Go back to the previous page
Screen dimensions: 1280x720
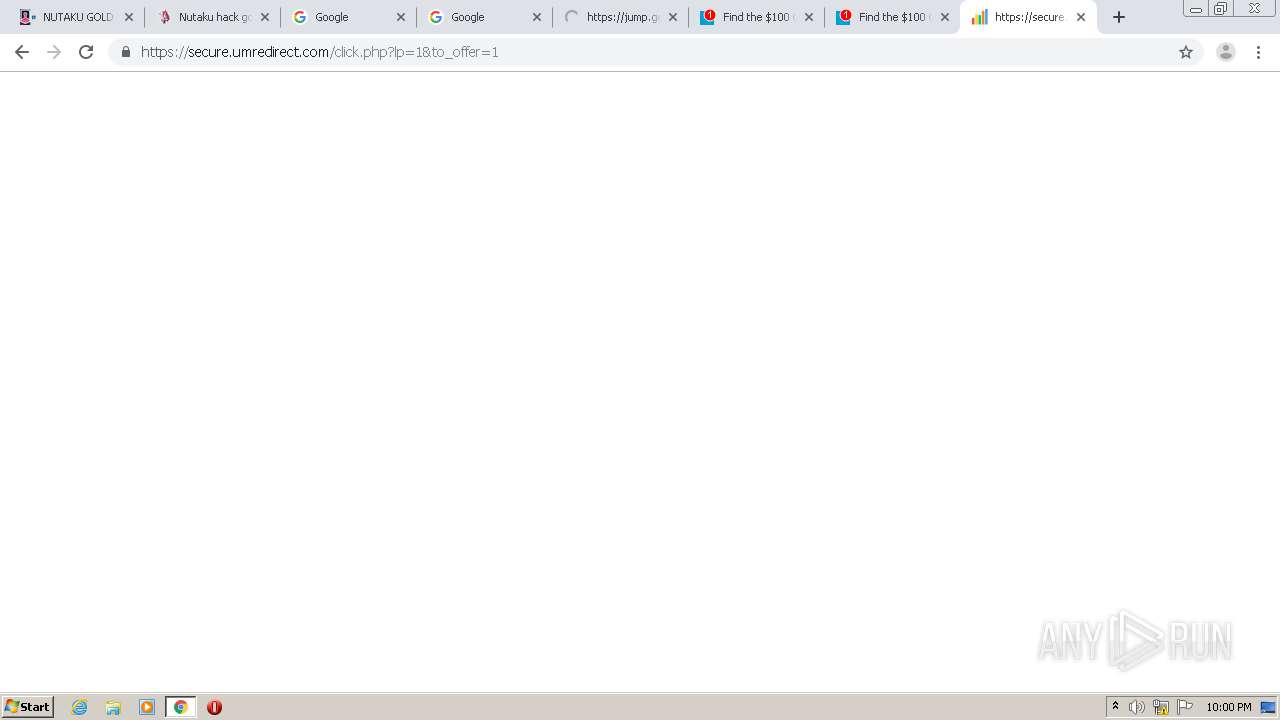click(22, 52)
